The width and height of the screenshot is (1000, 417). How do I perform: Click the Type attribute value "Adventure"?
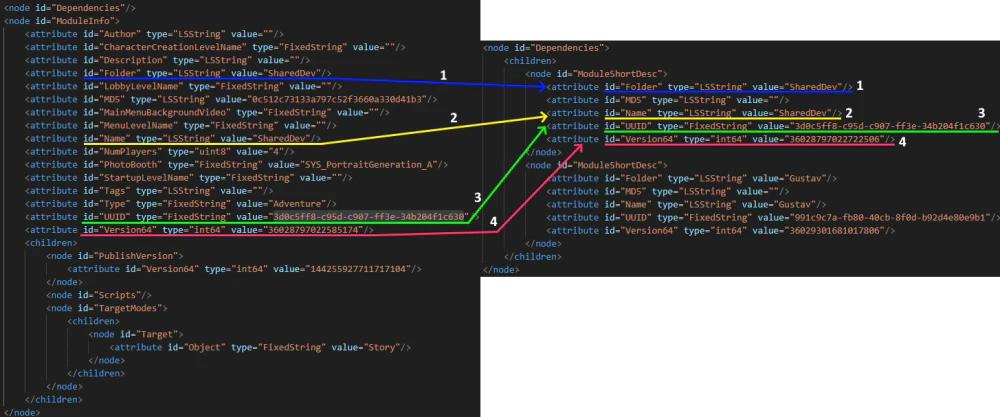point(275,202)
